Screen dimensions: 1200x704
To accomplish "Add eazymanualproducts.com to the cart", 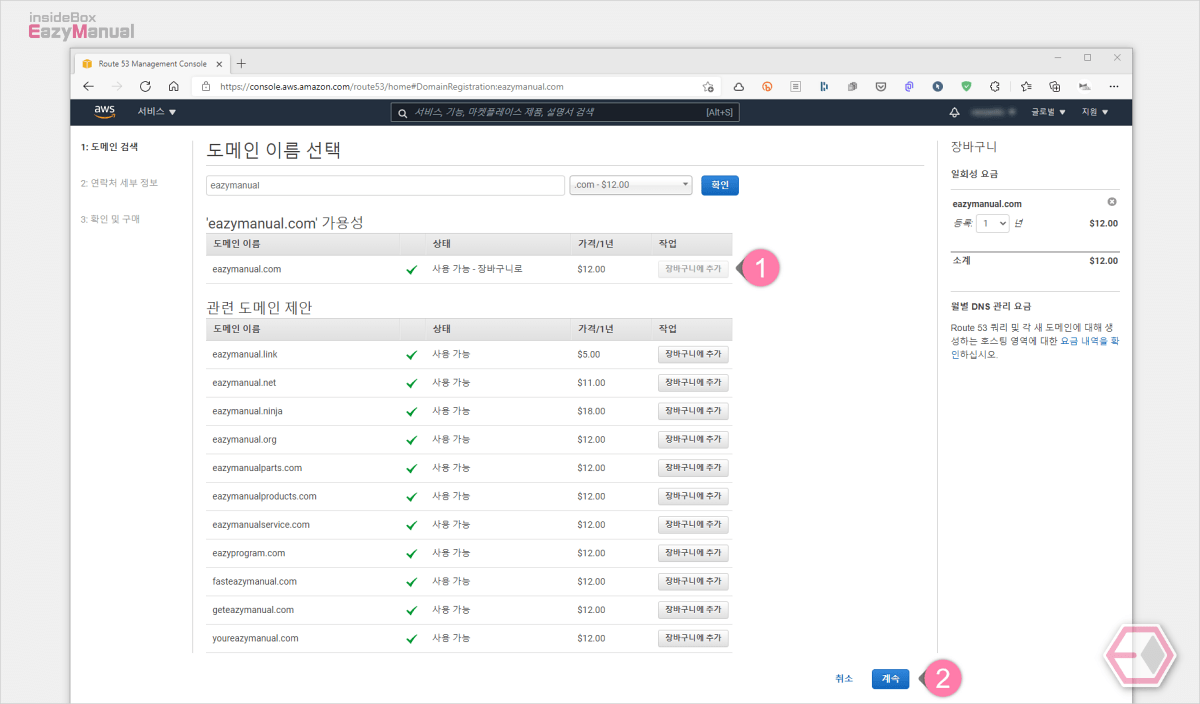I will (x=693, y=496).
